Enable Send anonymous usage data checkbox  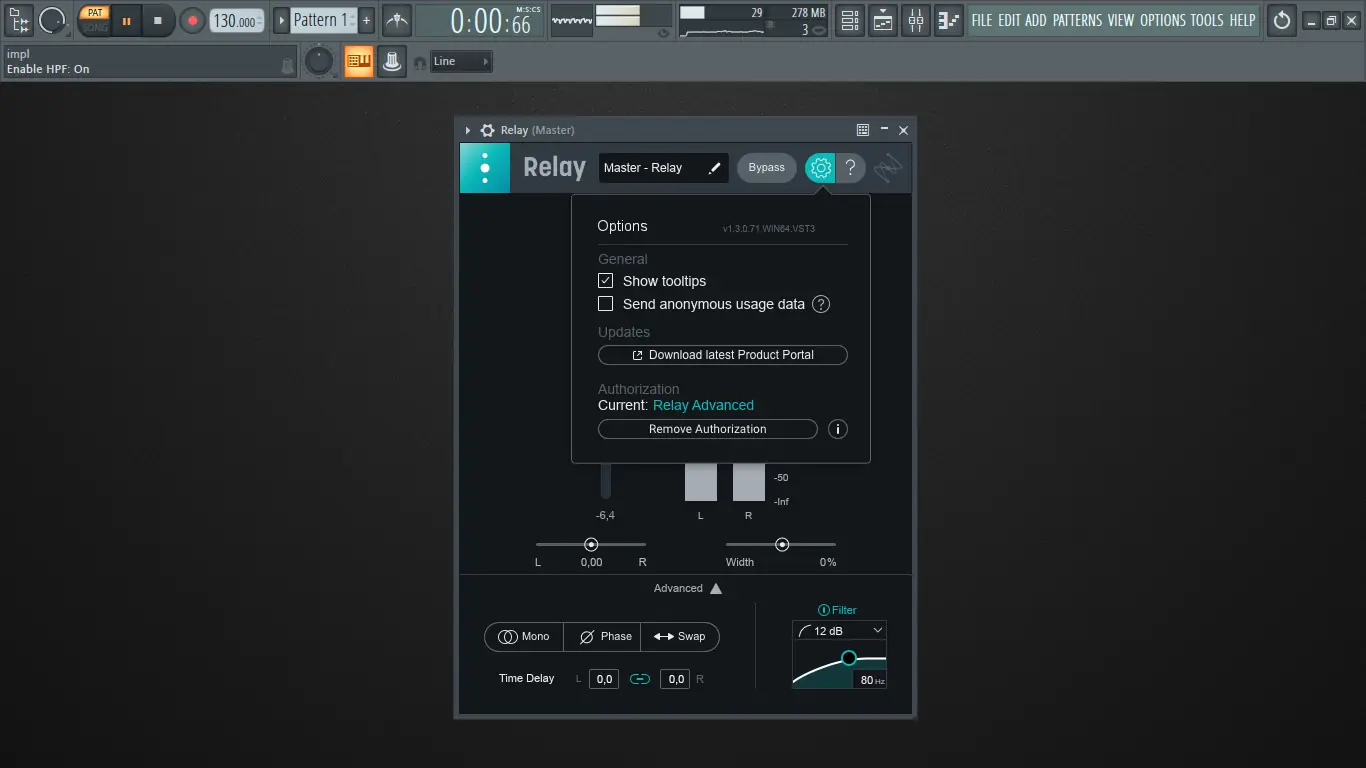(x=606, y=304)
